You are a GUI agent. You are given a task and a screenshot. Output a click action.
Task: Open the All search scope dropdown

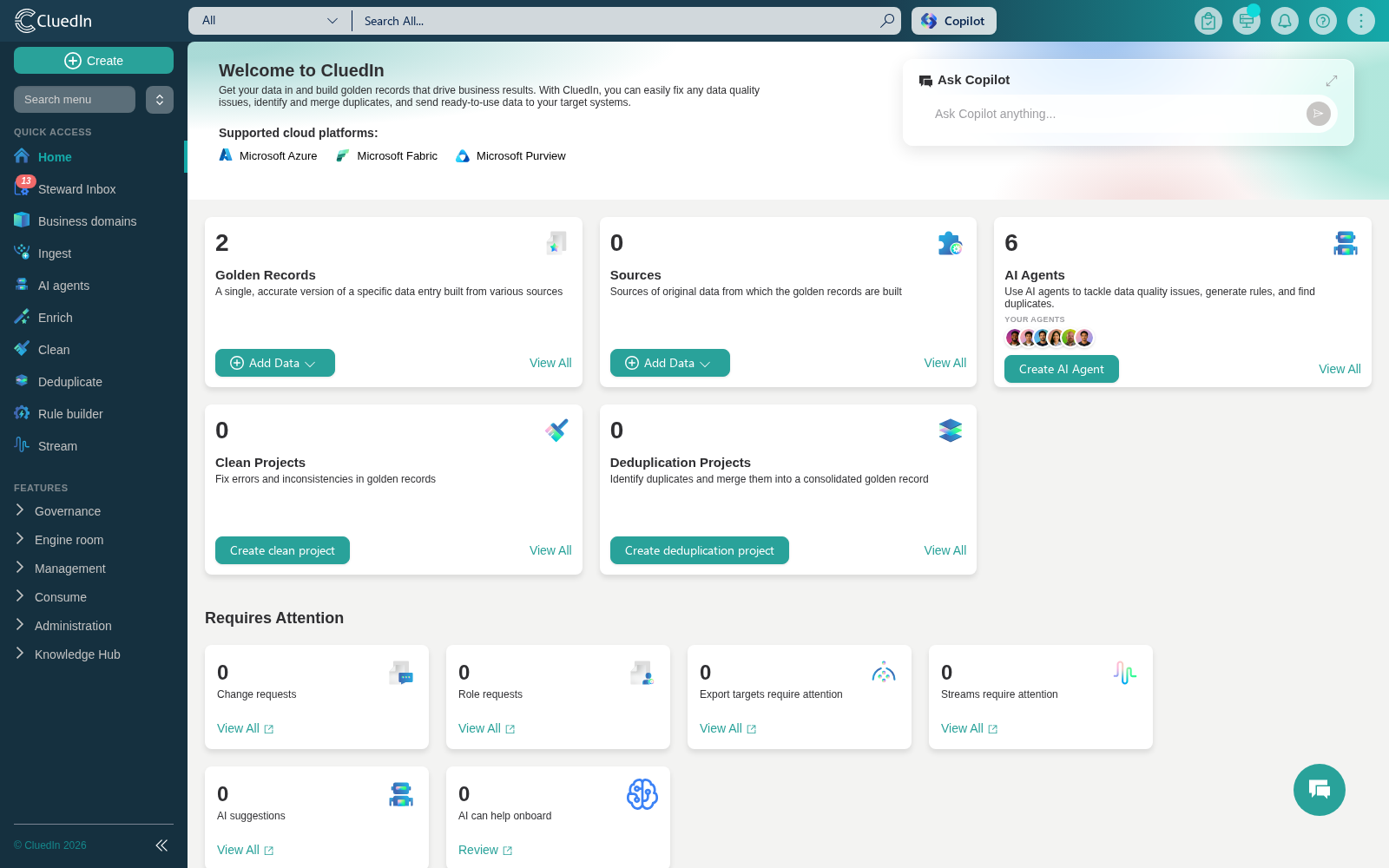coord(270,21)
